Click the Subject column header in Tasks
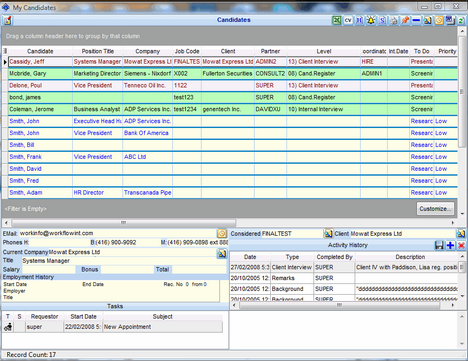 coord(162,317)
